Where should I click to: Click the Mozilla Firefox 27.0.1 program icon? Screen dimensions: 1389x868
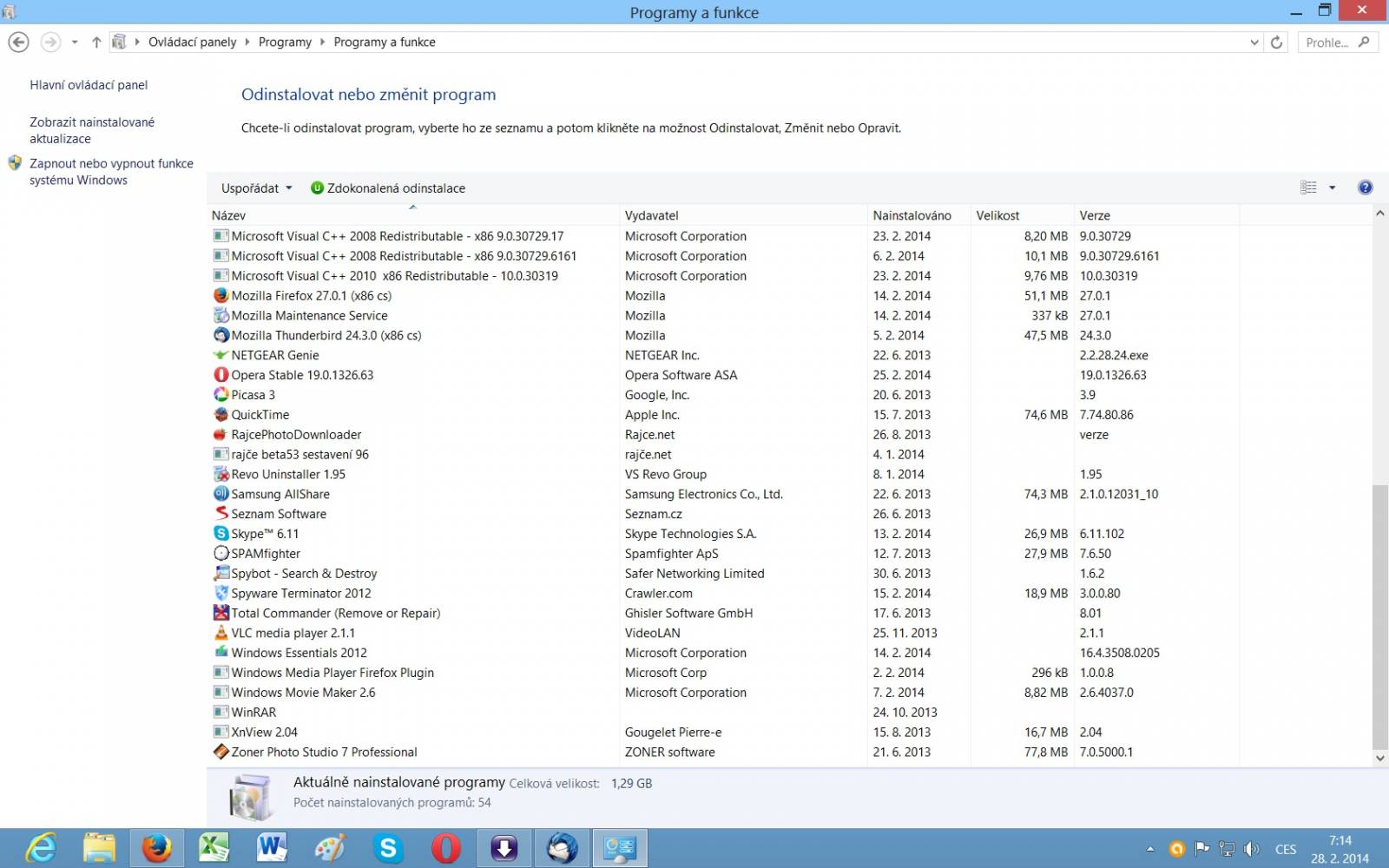click(x=221, y=296)
